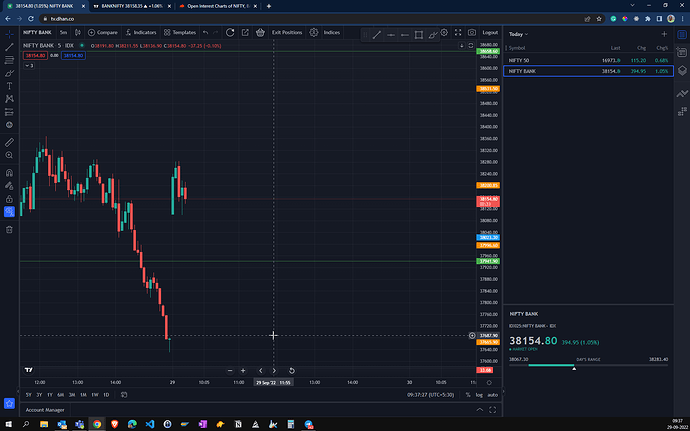Select the ruler measure tool
The image size is (690, 431).
(x=9, y=142)
